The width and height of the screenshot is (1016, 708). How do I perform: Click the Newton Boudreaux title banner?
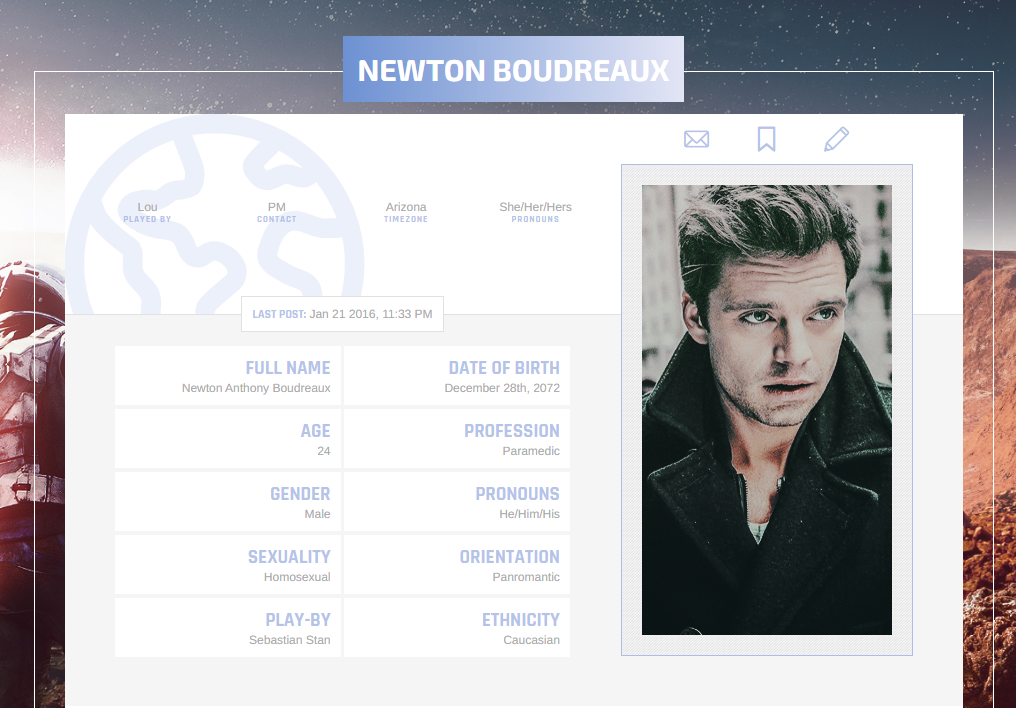point(513,69)
